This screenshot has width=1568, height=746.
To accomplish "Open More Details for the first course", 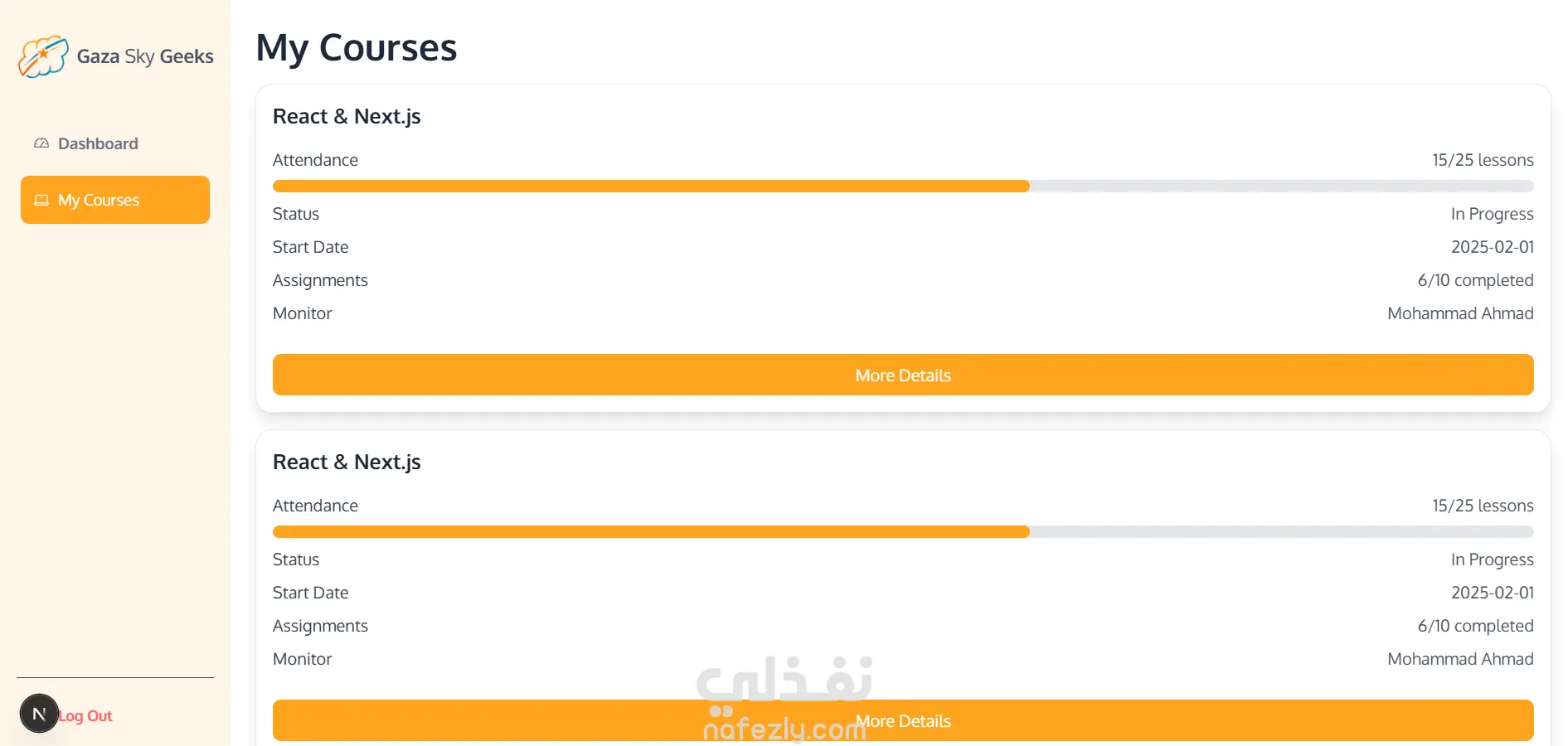I will [x=902, y=375].
